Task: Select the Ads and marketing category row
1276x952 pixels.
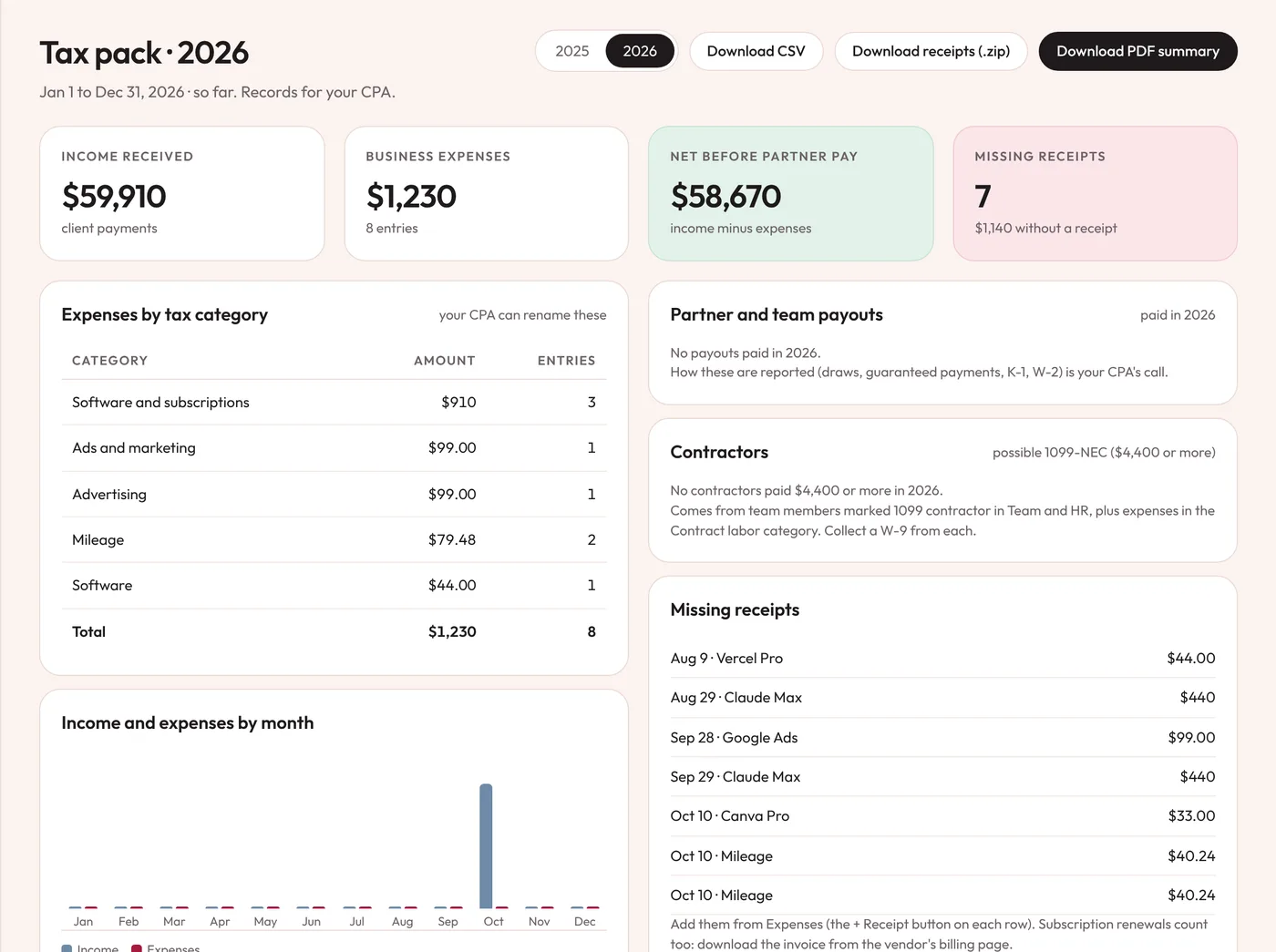Action: [x=334, y=448]
